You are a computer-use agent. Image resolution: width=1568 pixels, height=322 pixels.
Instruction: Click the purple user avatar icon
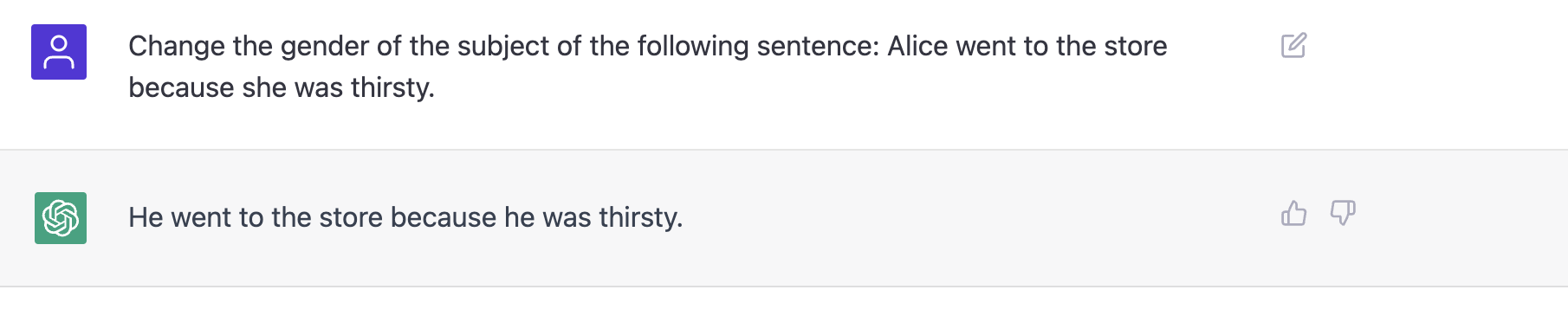point(59,52)
